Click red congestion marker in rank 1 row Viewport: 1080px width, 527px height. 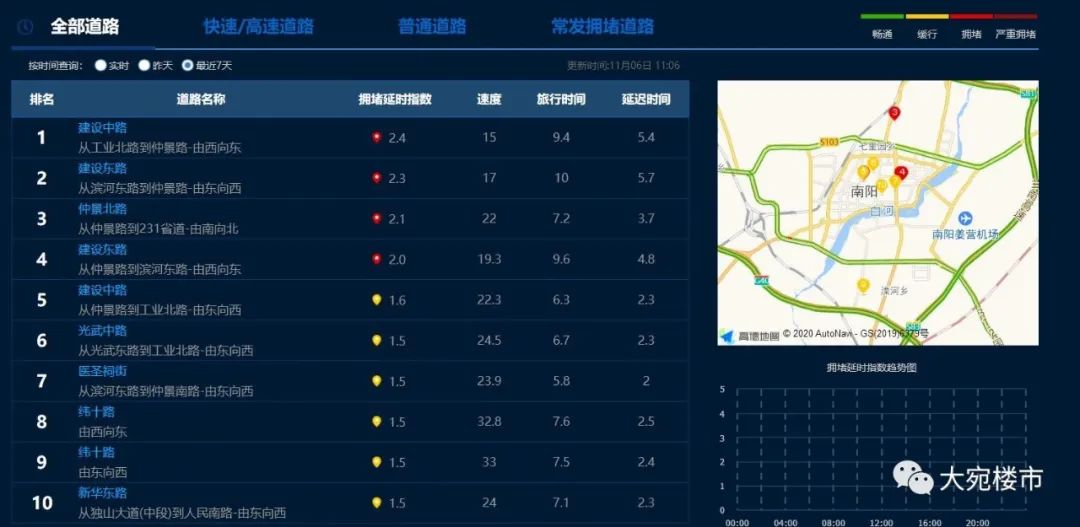[376, 137]
